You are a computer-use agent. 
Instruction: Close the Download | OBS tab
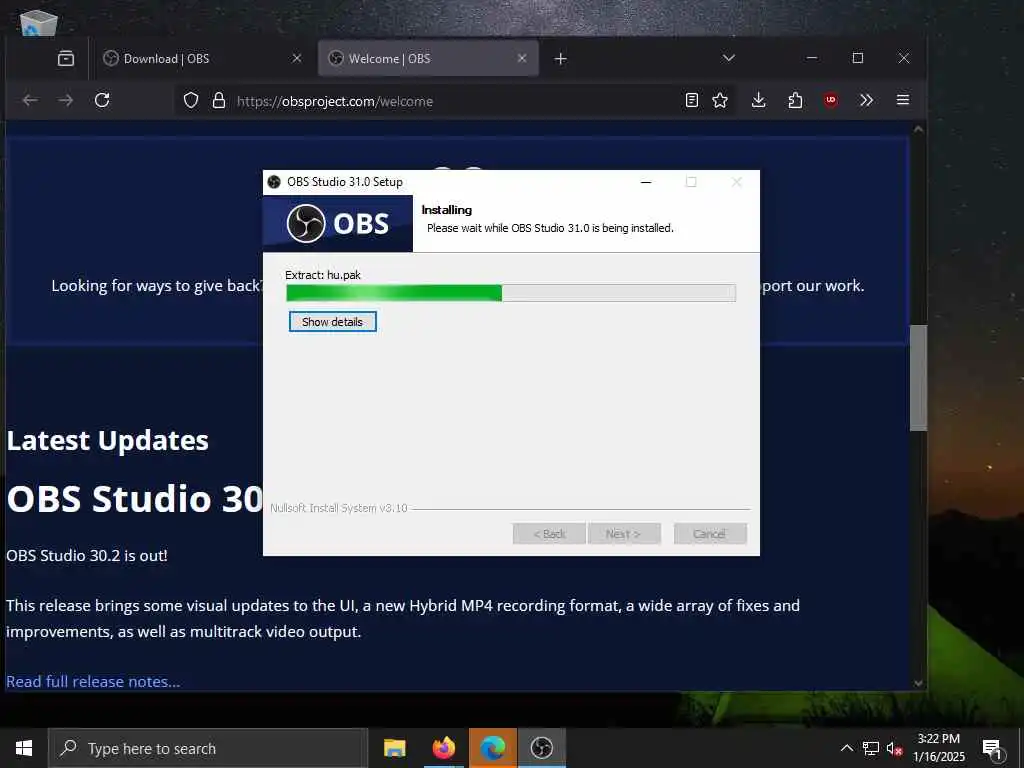pyautogui.click(x=296, y=59)
